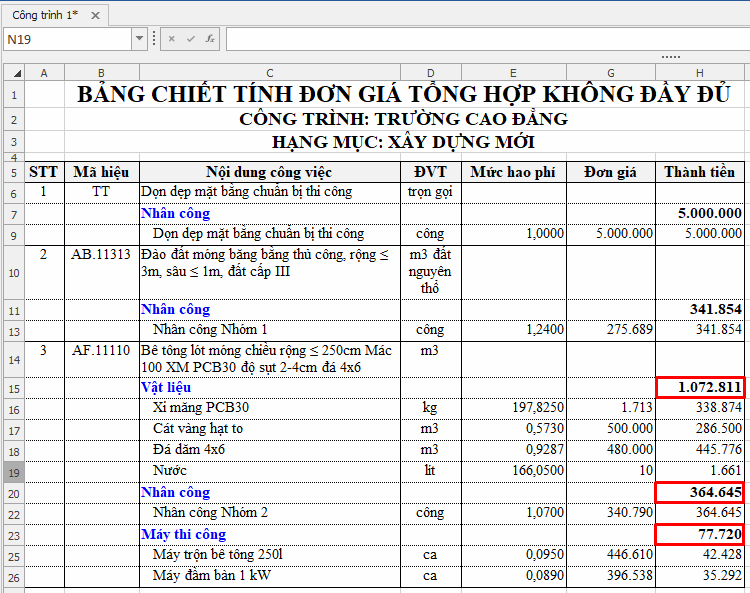Select the Xi măng PCB30 cell
Screen dimensions: 750x593
tap(270, 408)
